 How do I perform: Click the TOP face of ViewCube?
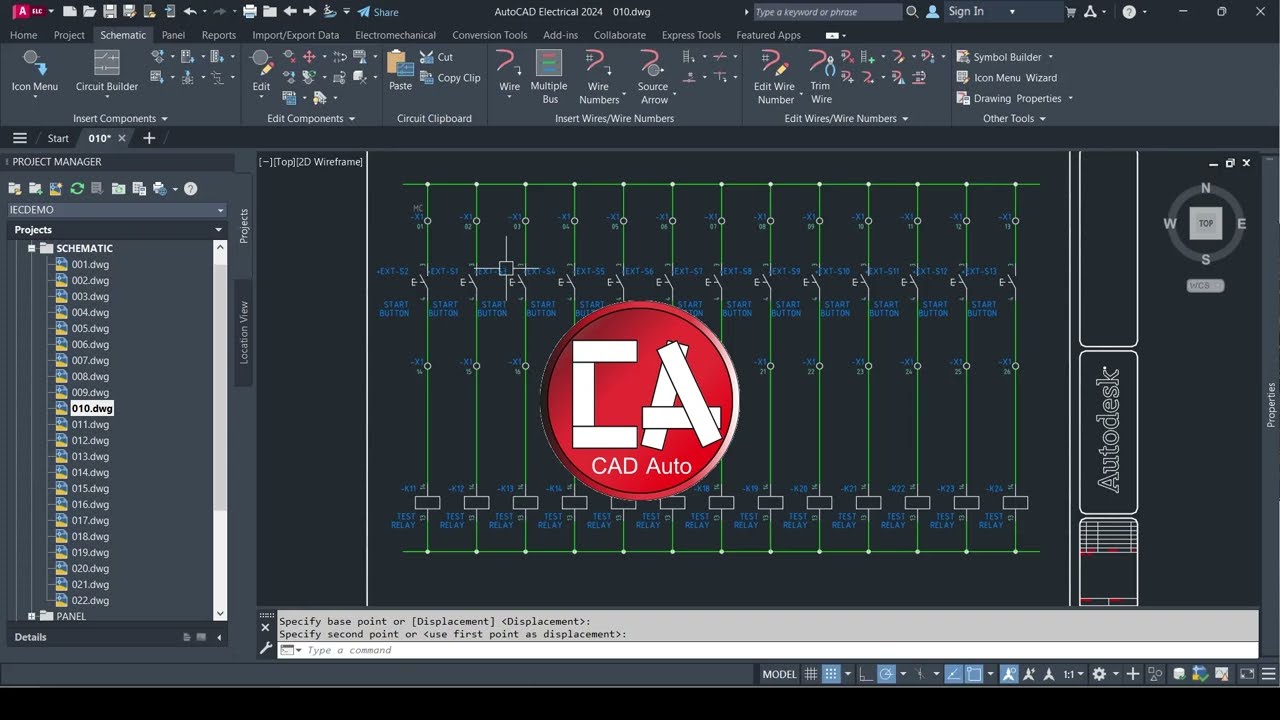pyautogui.click(x=1205, y=224)
